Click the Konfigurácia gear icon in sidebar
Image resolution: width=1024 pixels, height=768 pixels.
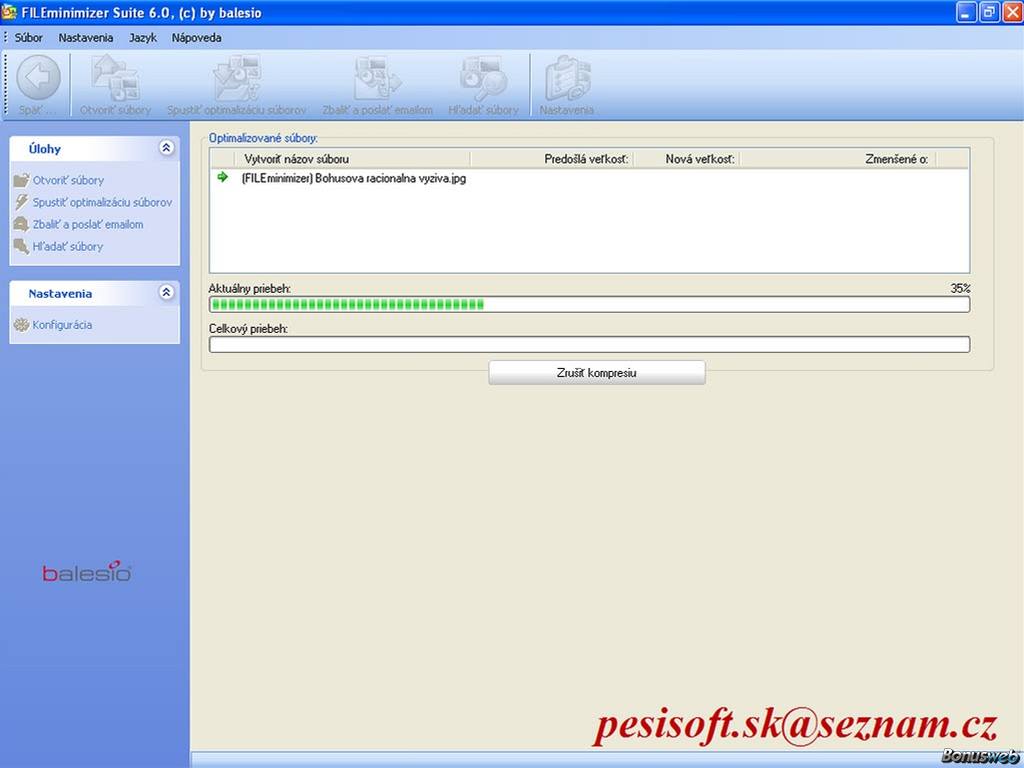coord(21,325)
